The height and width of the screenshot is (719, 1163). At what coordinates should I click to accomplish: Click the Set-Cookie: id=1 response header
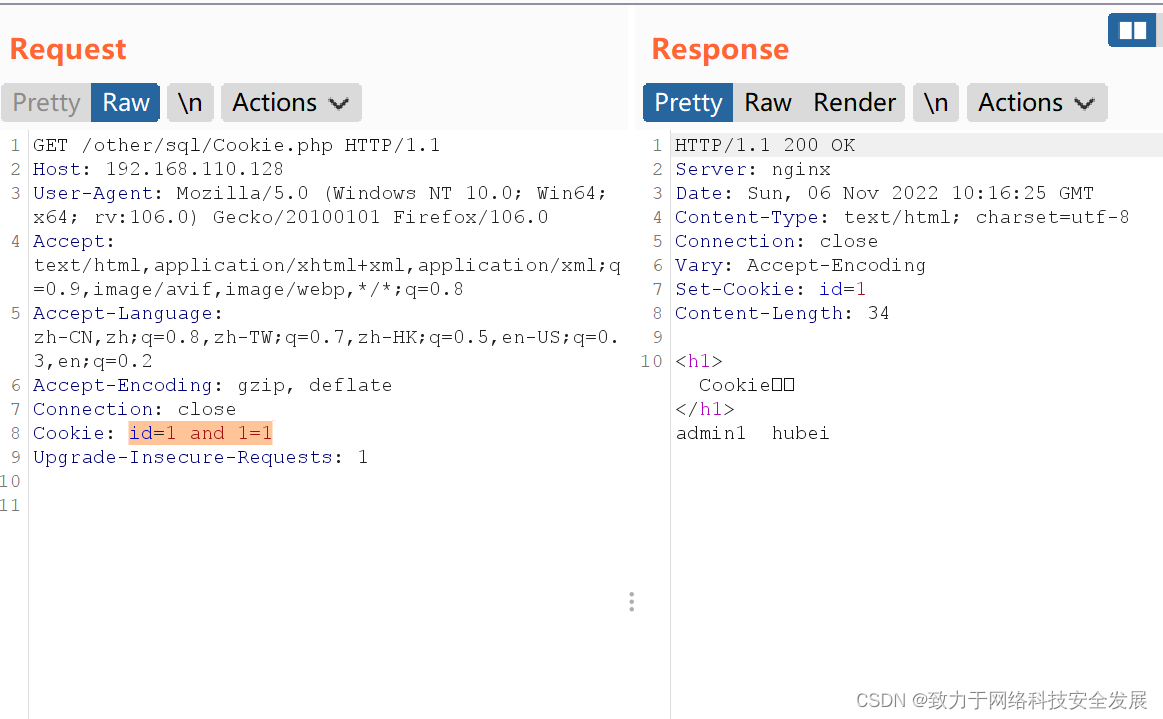[770, 289]
